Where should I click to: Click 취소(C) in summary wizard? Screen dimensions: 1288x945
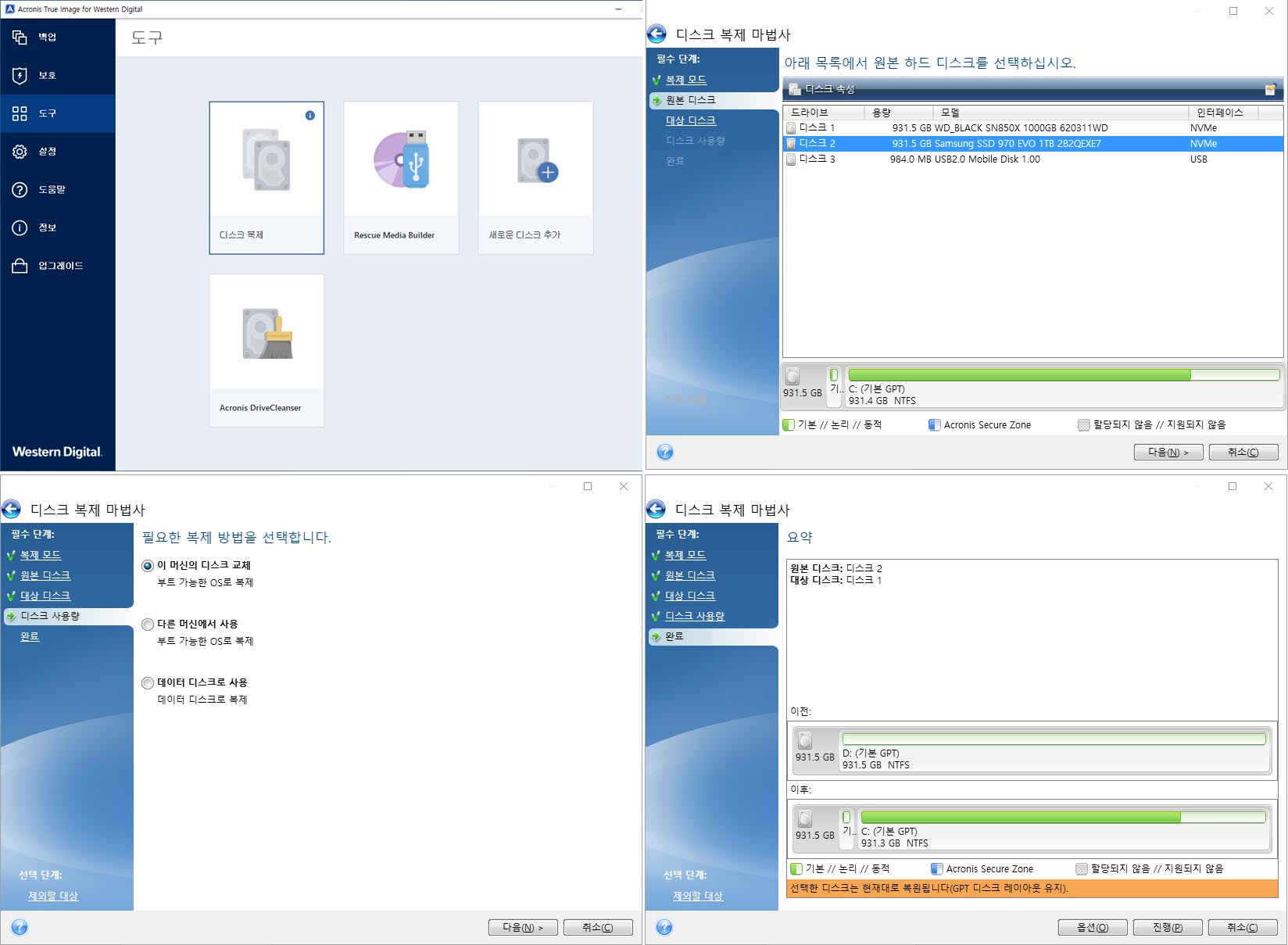(x=1243, y=927)
